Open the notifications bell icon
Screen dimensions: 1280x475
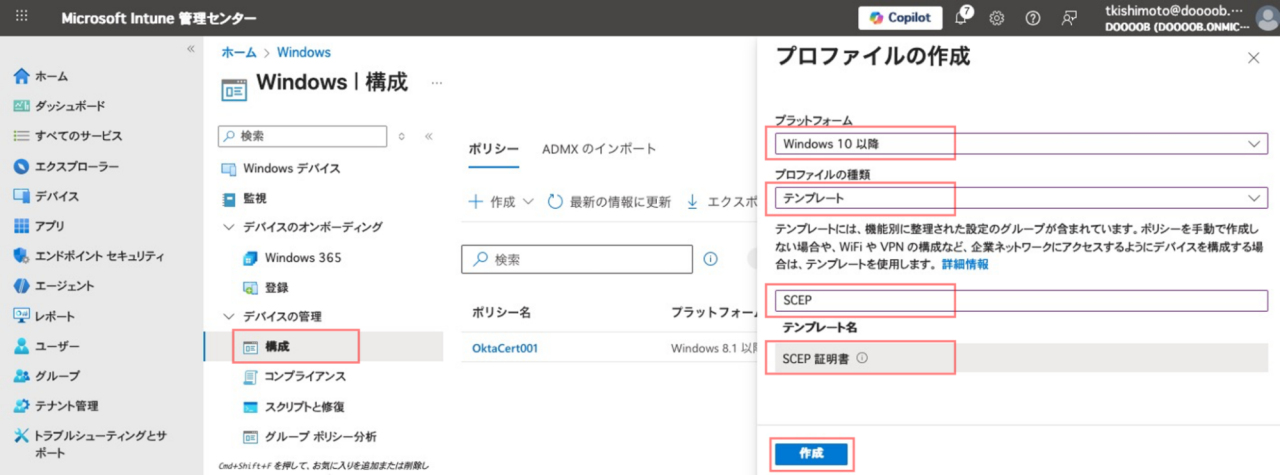963,18
